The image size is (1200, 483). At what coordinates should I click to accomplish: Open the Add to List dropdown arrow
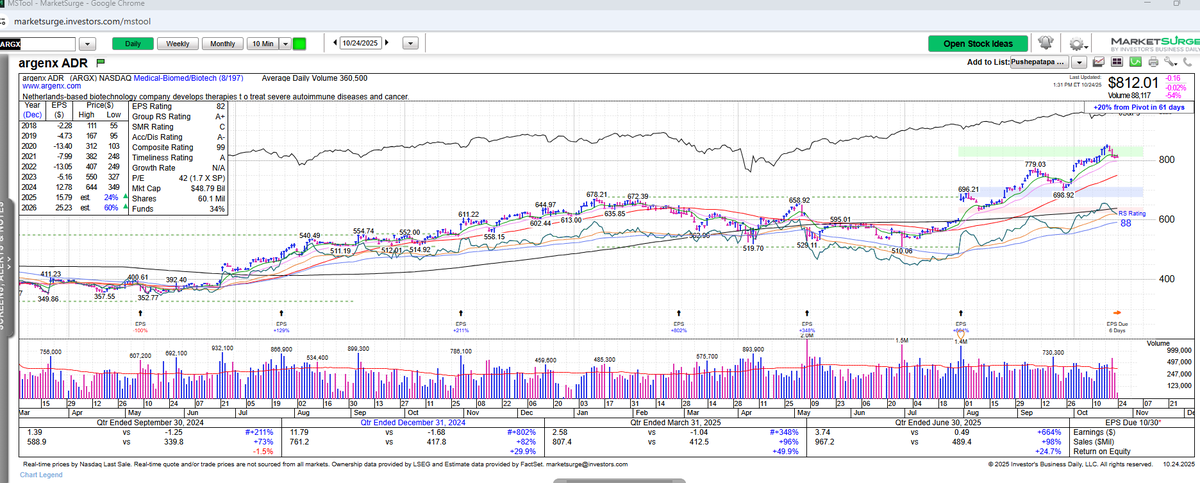pyautogui.click(x=1079, y=62)
